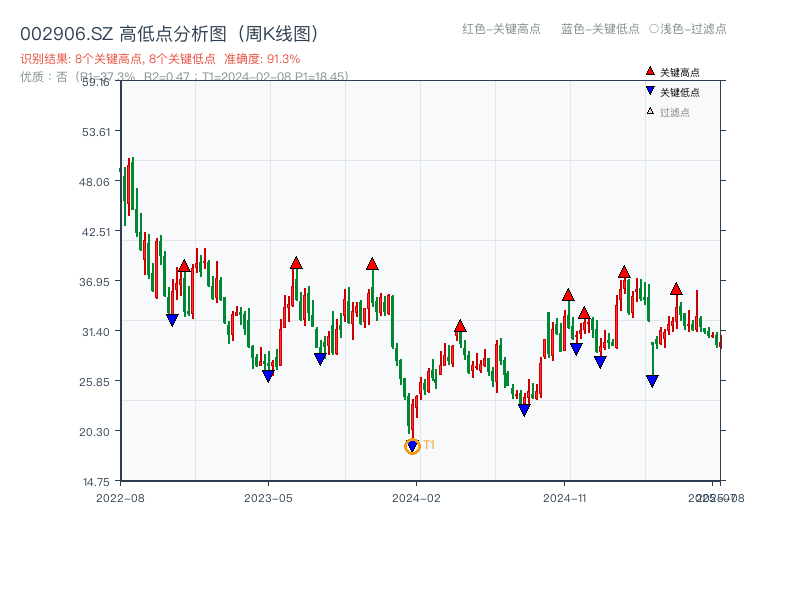The image size is (800, 600).
Task: Click the earliest red key-high triangle
Action: point(185,266)
